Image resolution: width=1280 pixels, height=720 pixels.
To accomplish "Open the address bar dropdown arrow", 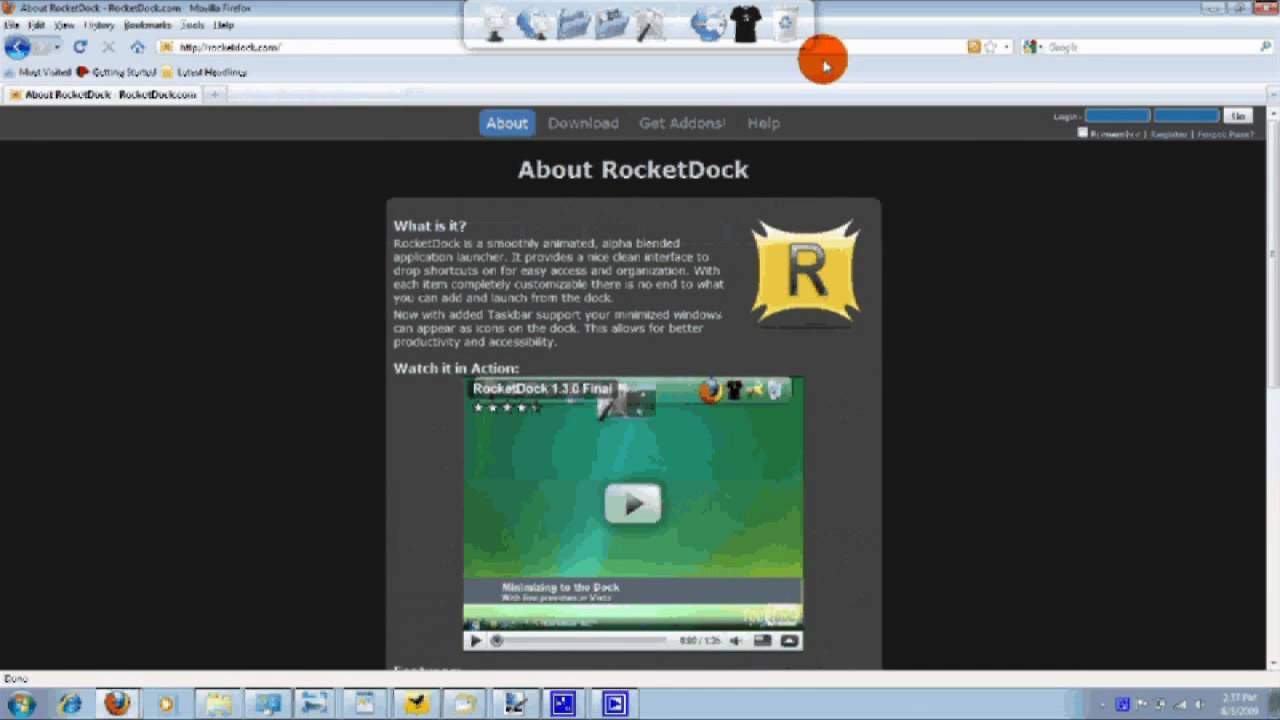I will point(1006,47).
